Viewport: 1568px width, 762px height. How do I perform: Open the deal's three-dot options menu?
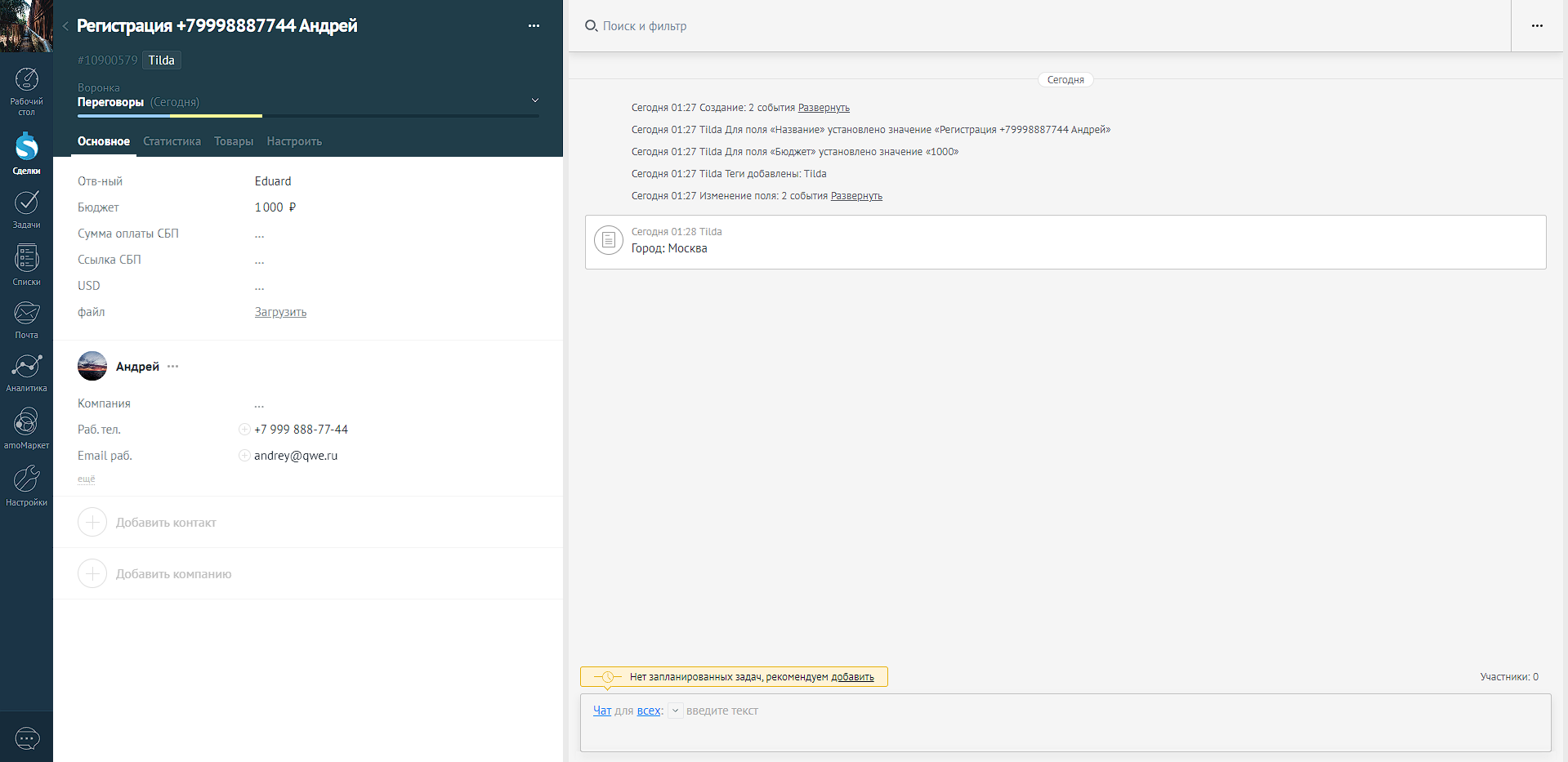pos(534,26)
